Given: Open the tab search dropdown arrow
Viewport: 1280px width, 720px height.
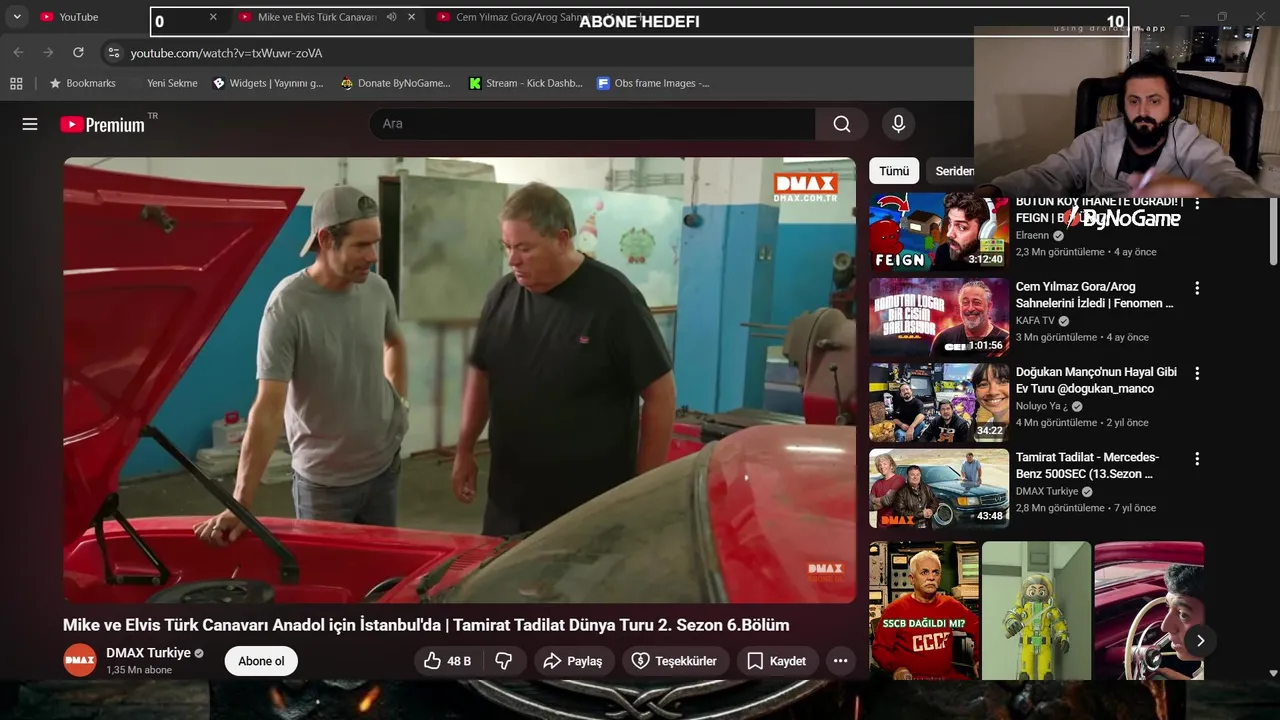Looking at the screenshot, I should 17,17.
